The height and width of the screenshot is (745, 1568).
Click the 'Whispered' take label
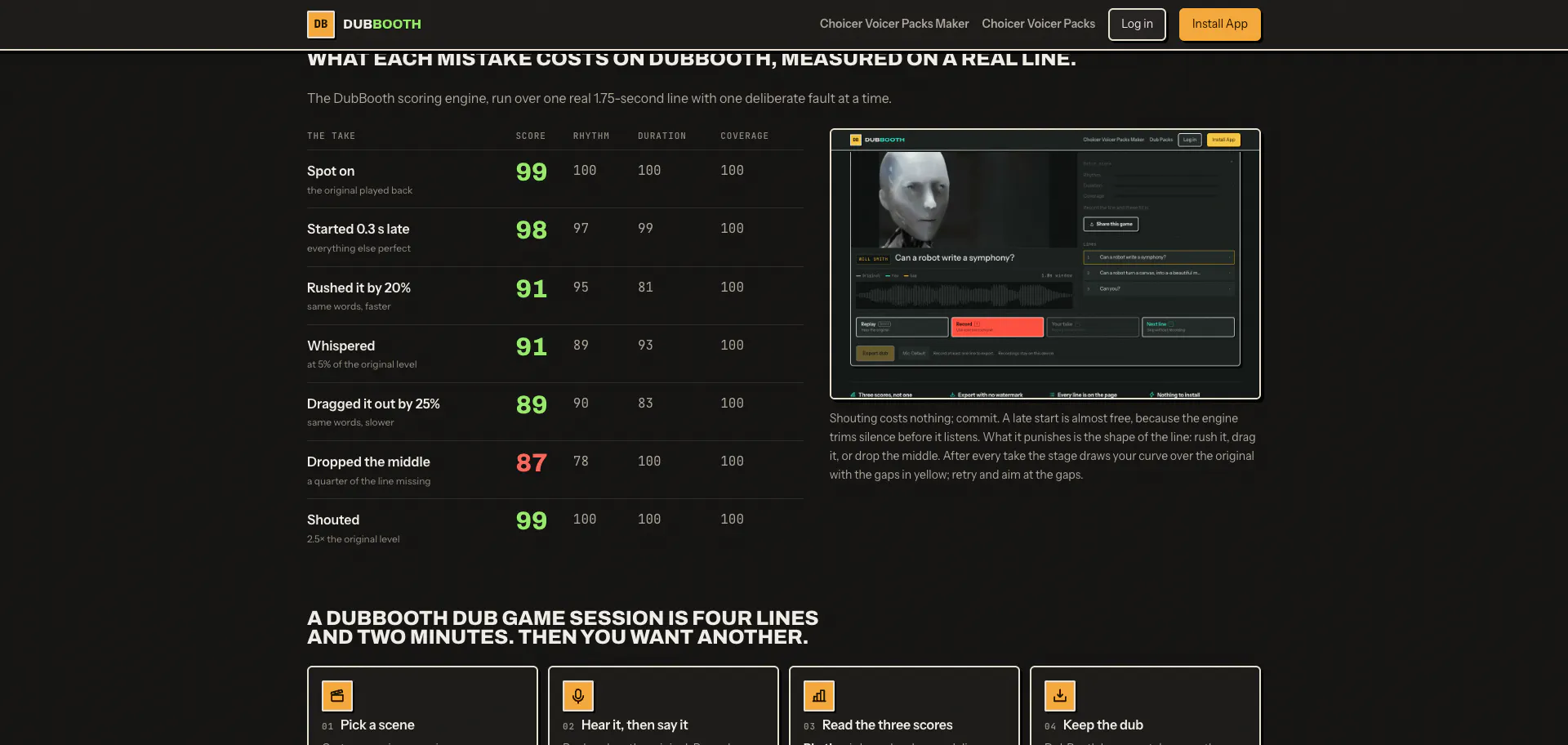tap(341, 346)
